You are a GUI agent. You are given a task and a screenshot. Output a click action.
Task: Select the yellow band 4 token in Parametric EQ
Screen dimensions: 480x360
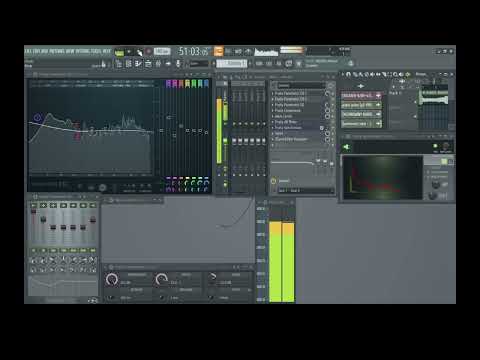point(187,83)
